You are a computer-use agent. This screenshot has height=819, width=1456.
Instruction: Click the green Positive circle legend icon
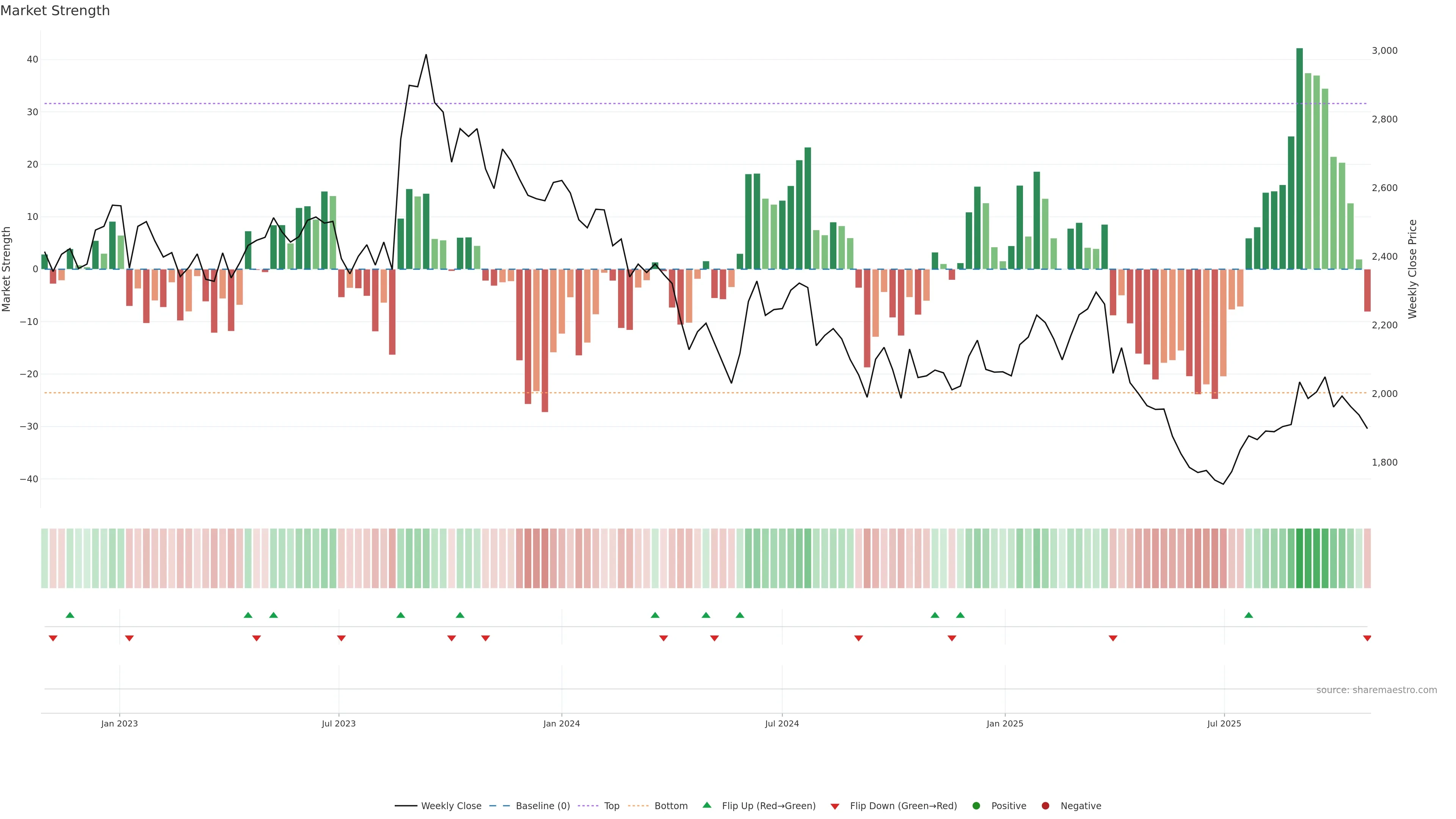[x=976, y=806]
